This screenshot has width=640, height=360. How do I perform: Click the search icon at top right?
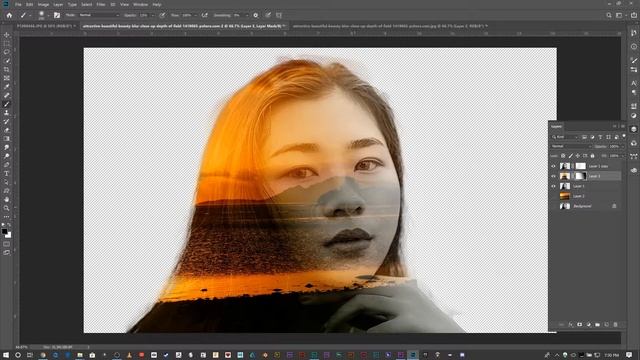tap(609, 15)
